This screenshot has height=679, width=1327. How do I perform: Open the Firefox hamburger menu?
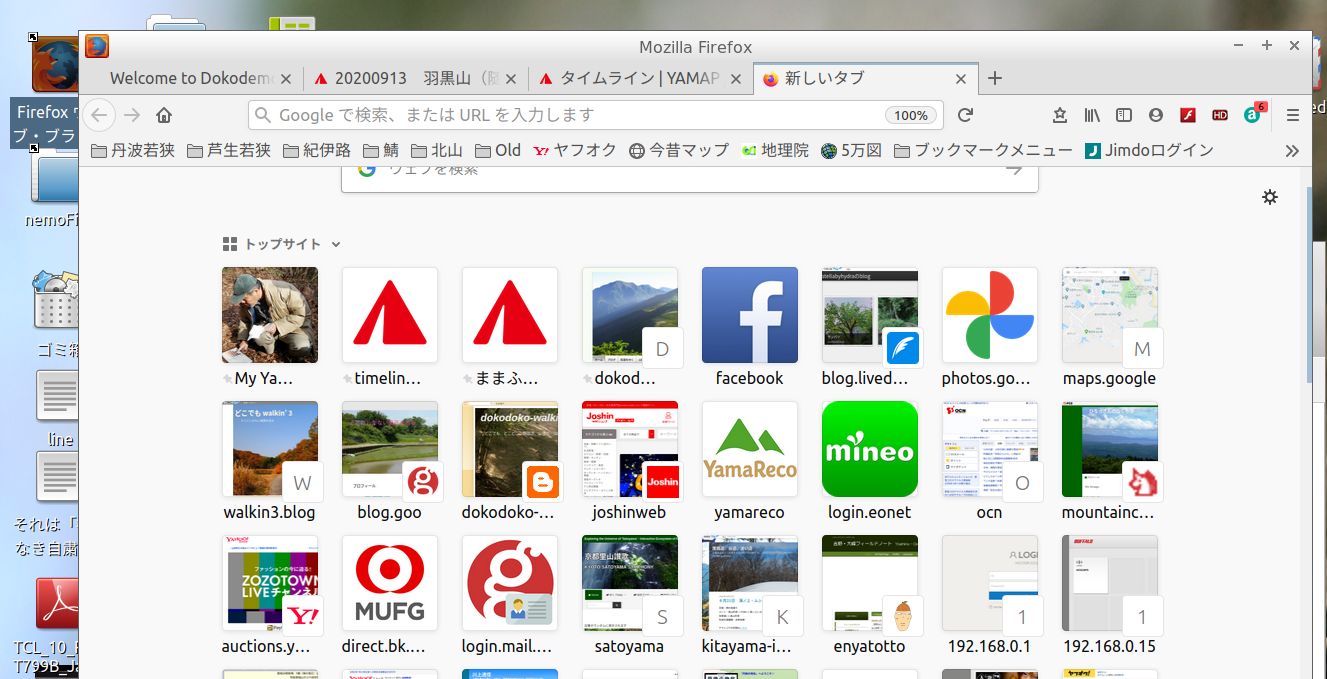pyautogui.click(x=1293, y=115)
